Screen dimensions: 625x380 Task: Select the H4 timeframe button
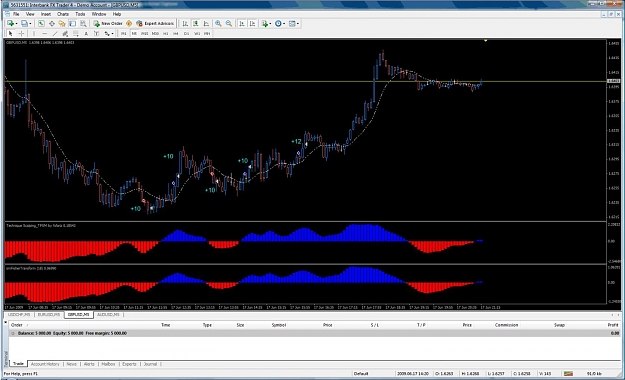pyautogui.click(x=176, y=33)
